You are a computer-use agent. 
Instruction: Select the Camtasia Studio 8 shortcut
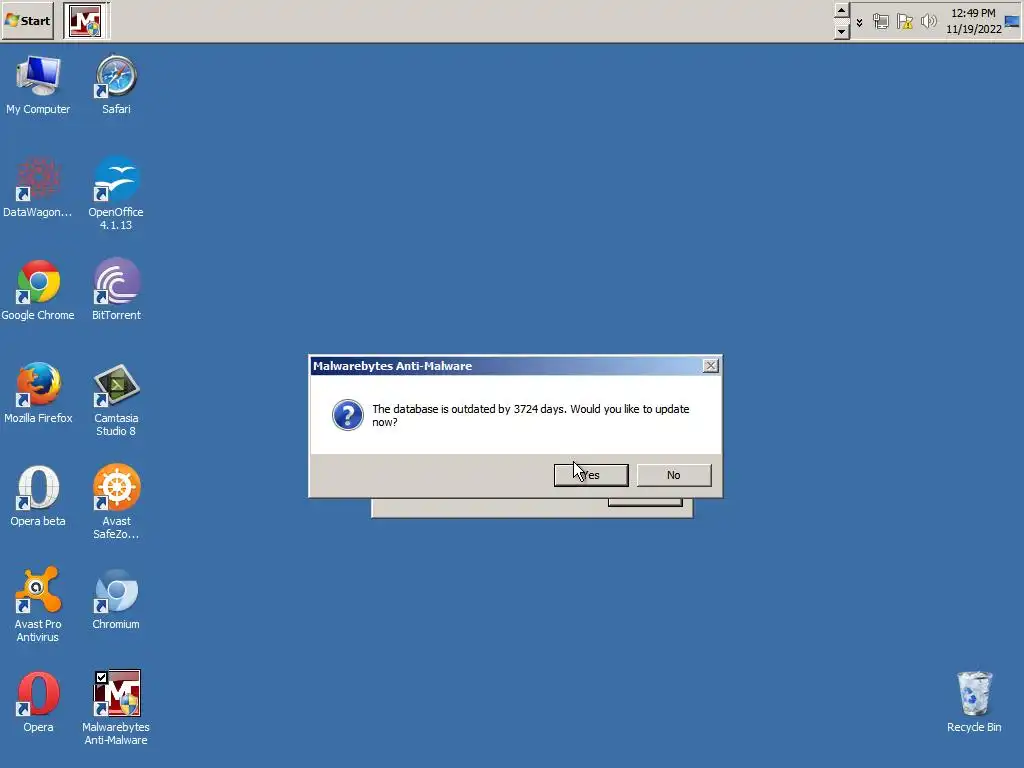[116, 400]
